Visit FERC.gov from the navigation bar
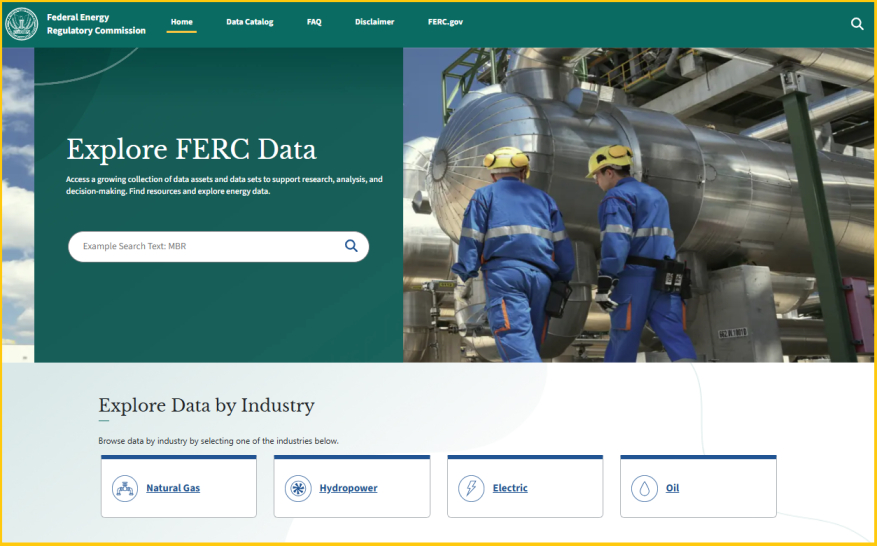 pos(445,22)
